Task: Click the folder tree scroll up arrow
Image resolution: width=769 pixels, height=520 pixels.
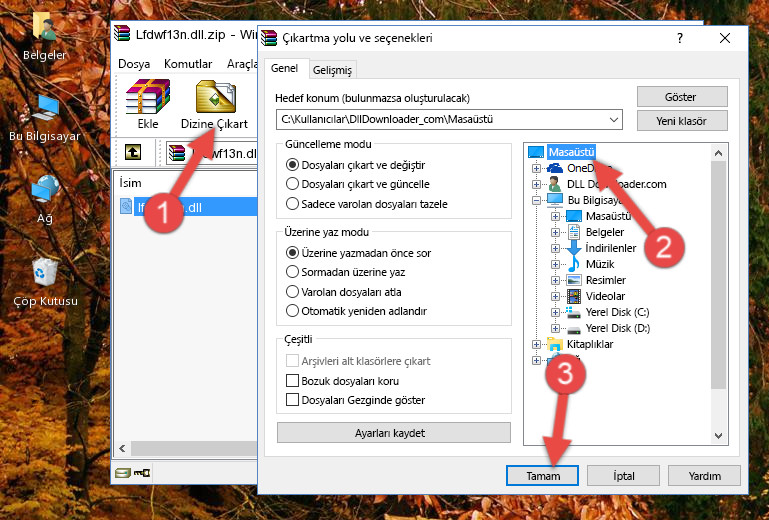Action: [718, 153]
